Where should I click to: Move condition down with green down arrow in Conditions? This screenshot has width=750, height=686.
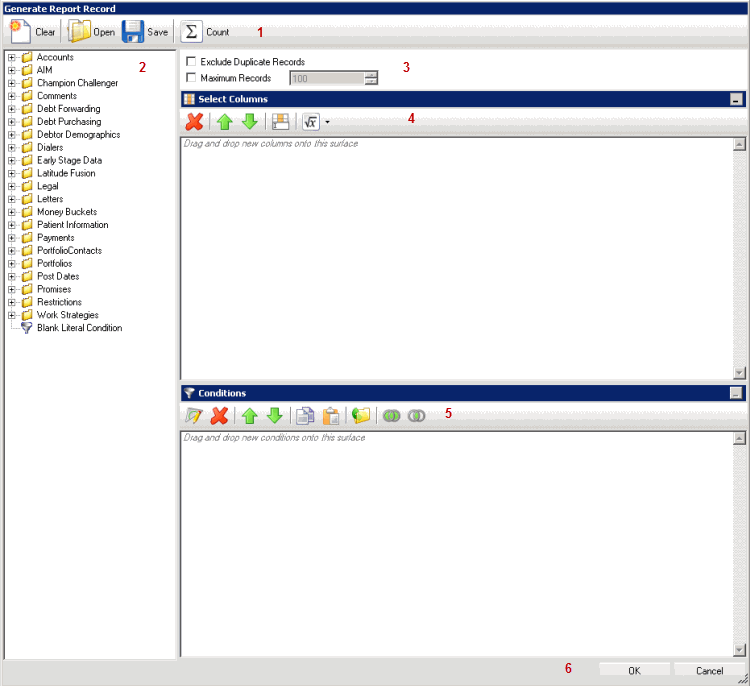click(273, 416)
